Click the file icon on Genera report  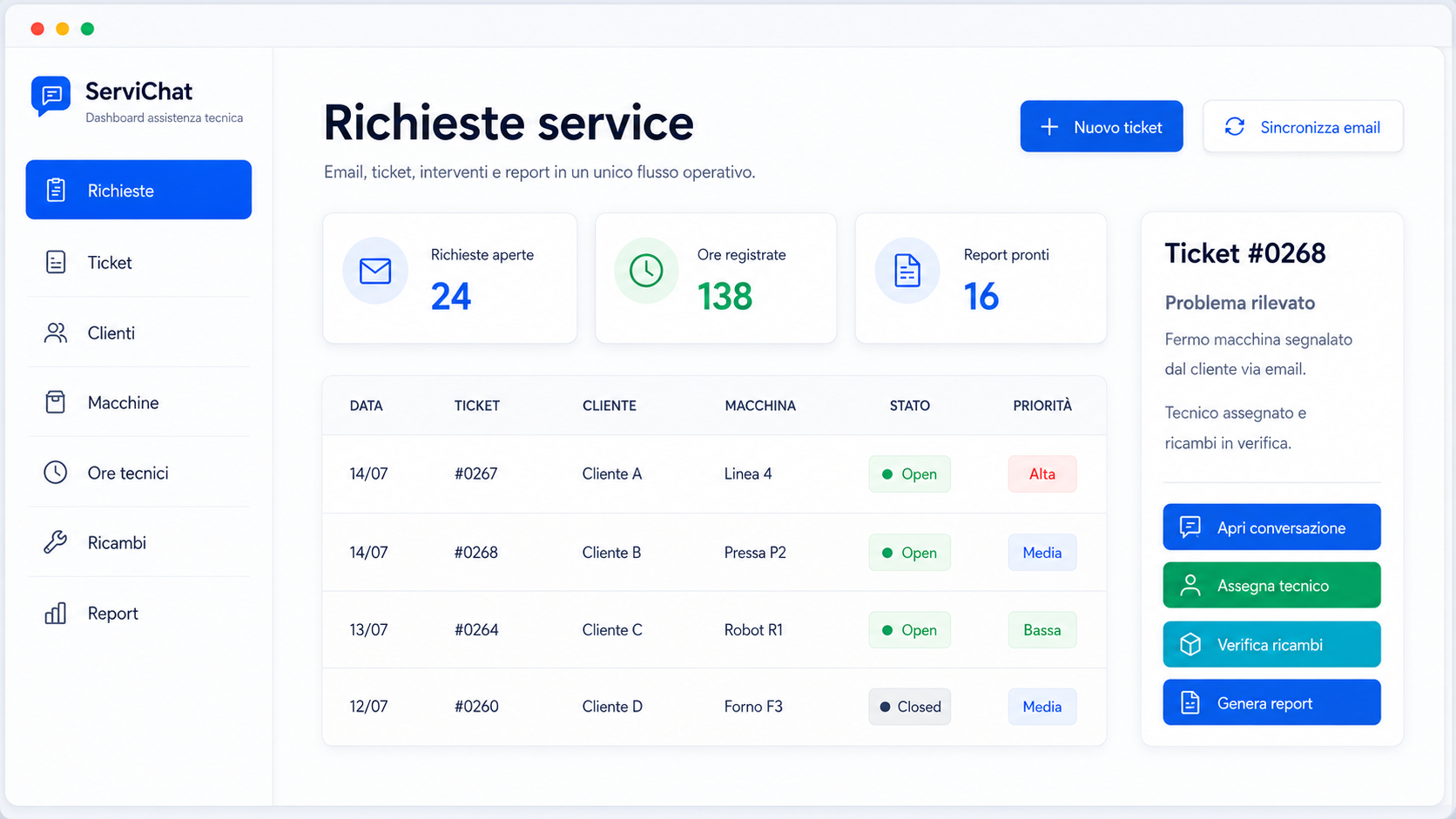1190,702
